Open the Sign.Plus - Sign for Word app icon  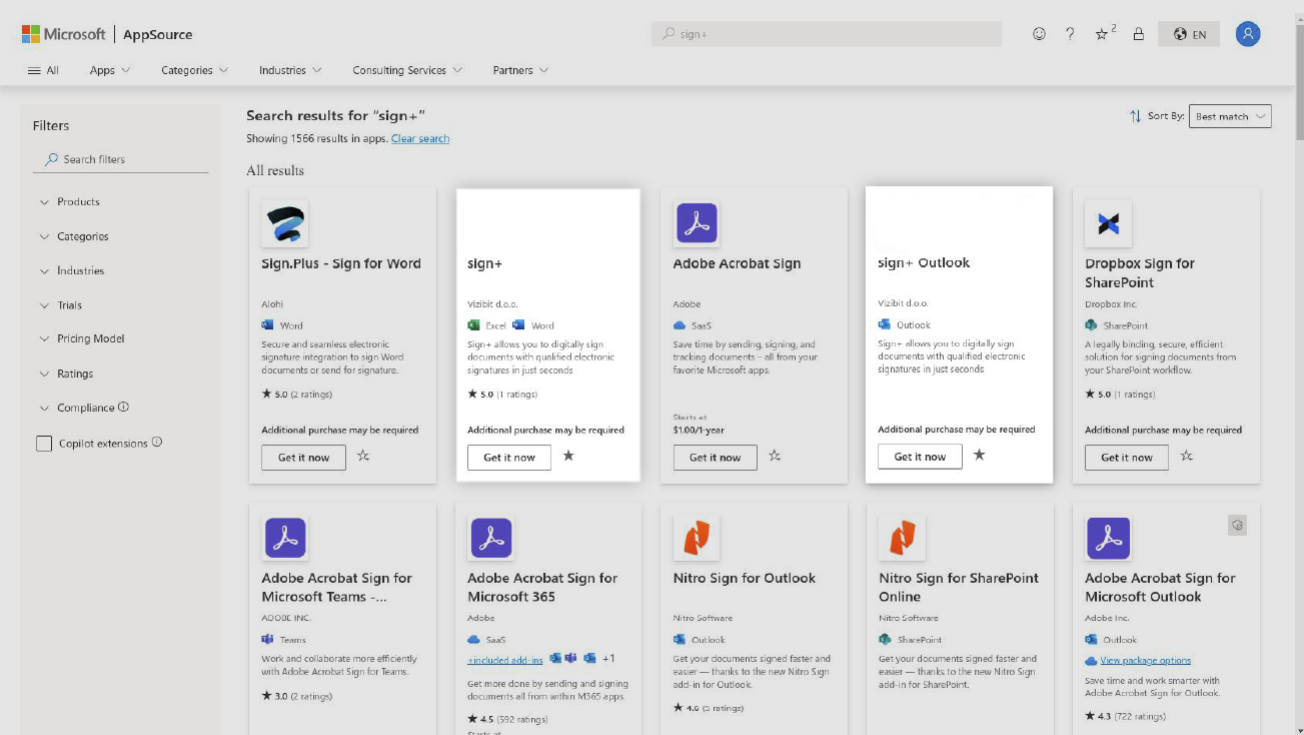[x=285, y=223]
